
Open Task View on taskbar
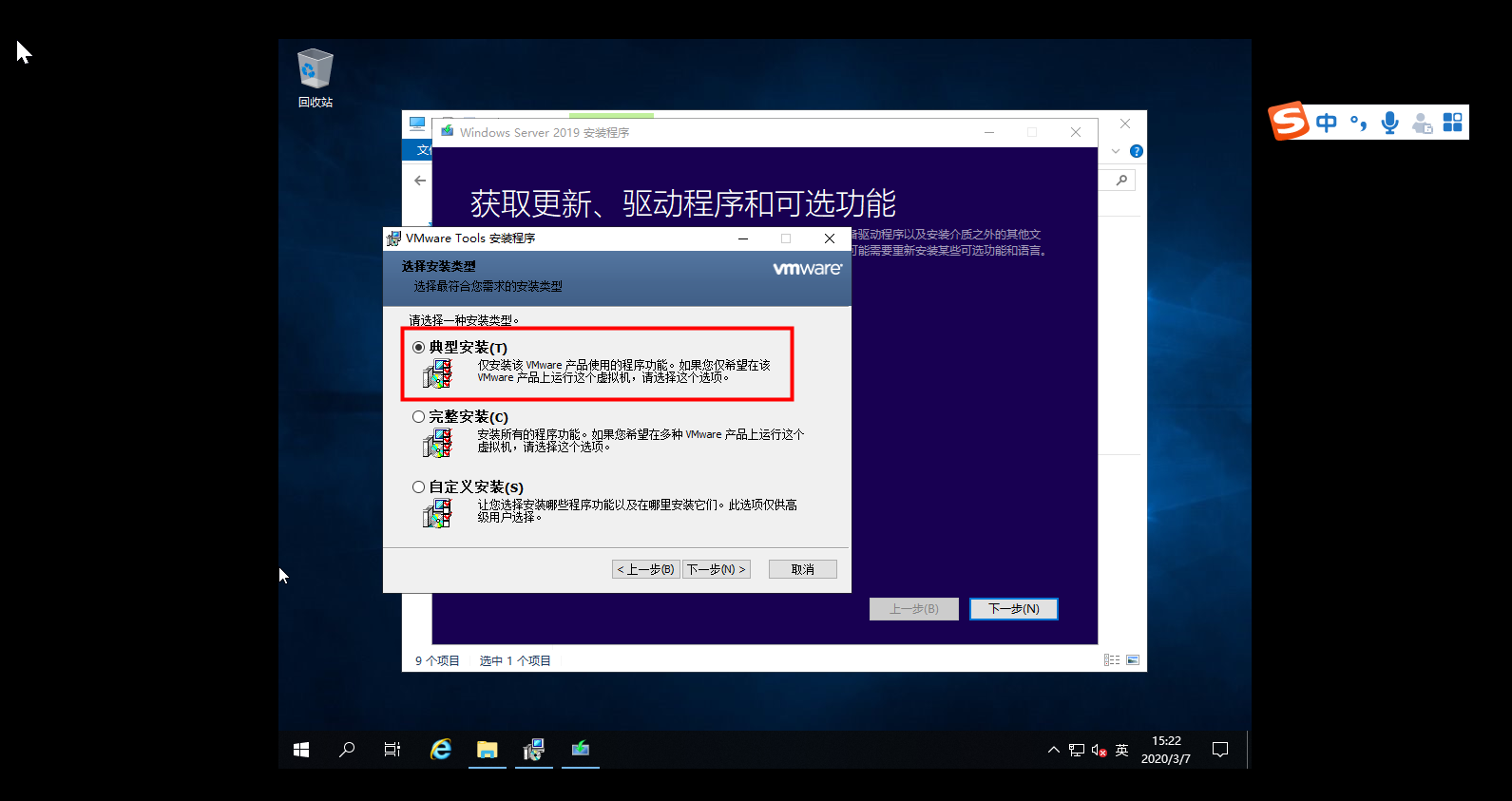(392, 750)
